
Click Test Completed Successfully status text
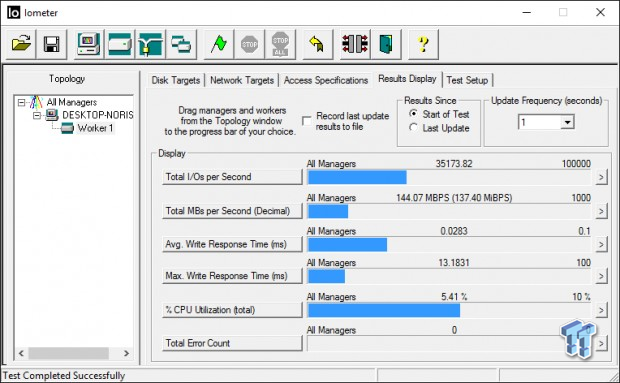click(x=64, y=375)
